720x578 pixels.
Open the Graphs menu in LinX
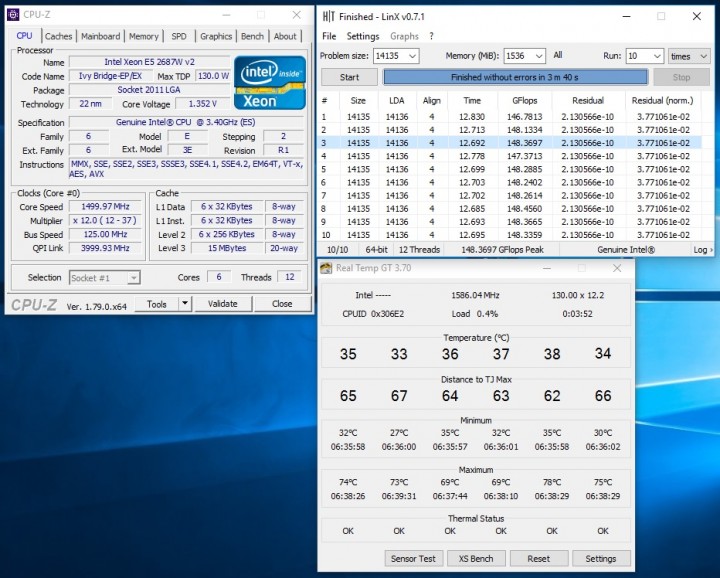[x=404, y=36]
